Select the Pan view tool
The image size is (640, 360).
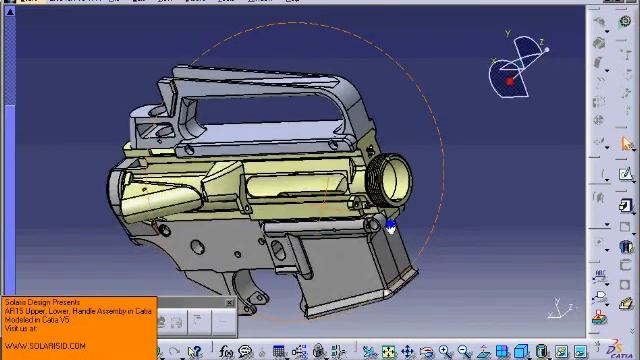(407, 351)
